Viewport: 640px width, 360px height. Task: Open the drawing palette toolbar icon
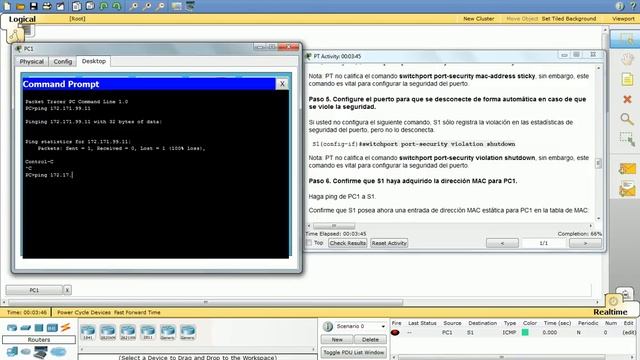coord(176,6)
